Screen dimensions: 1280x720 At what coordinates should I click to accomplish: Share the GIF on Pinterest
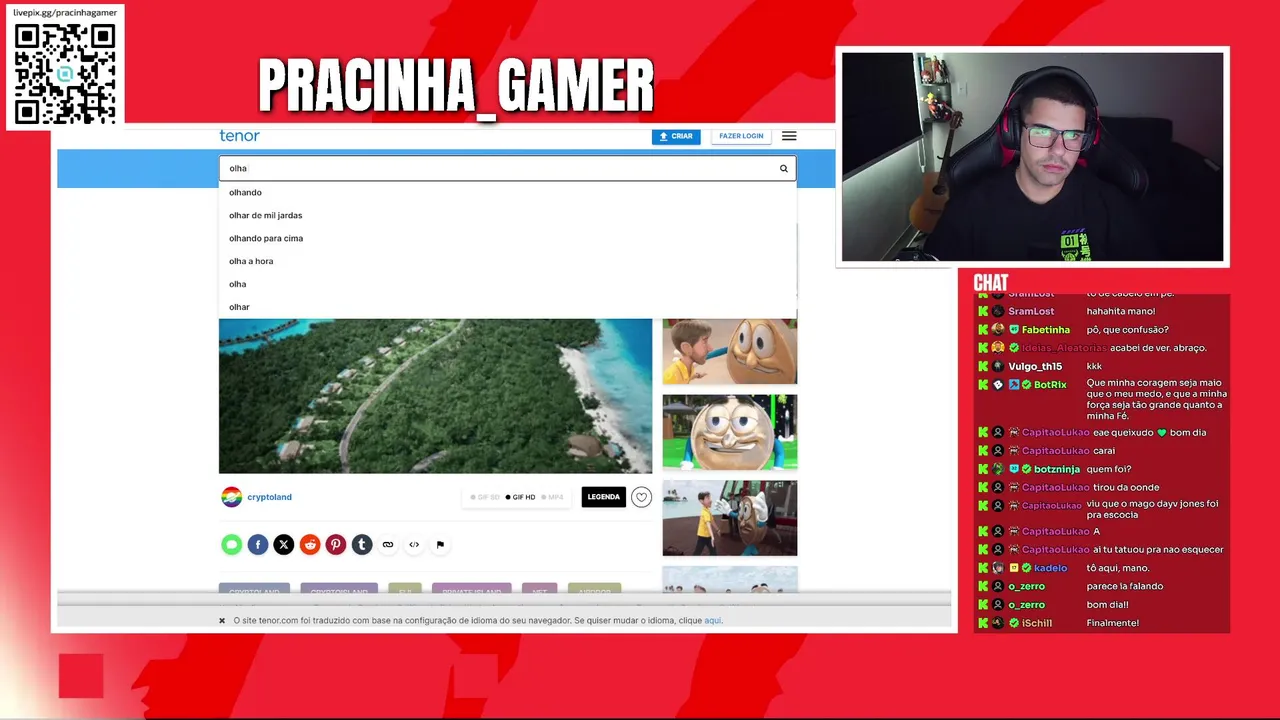336,545
